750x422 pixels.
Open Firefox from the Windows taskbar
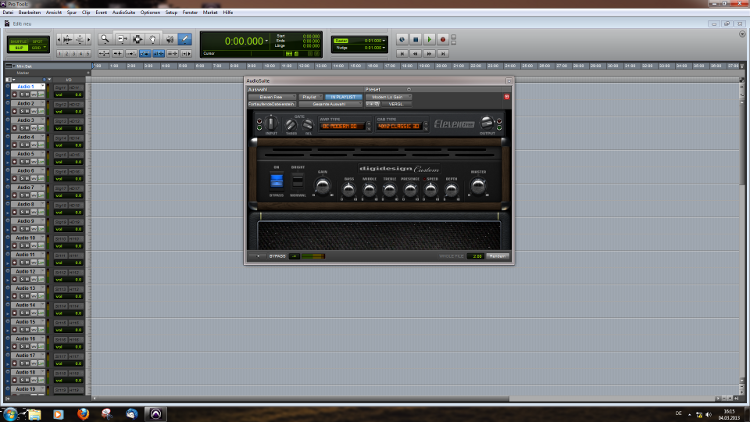tap(84, 413)
